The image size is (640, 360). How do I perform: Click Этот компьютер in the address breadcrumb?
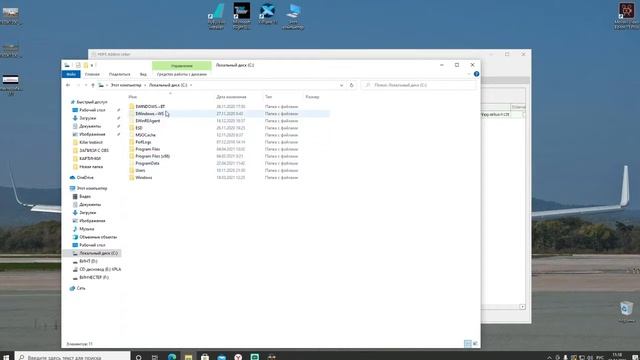126,85
